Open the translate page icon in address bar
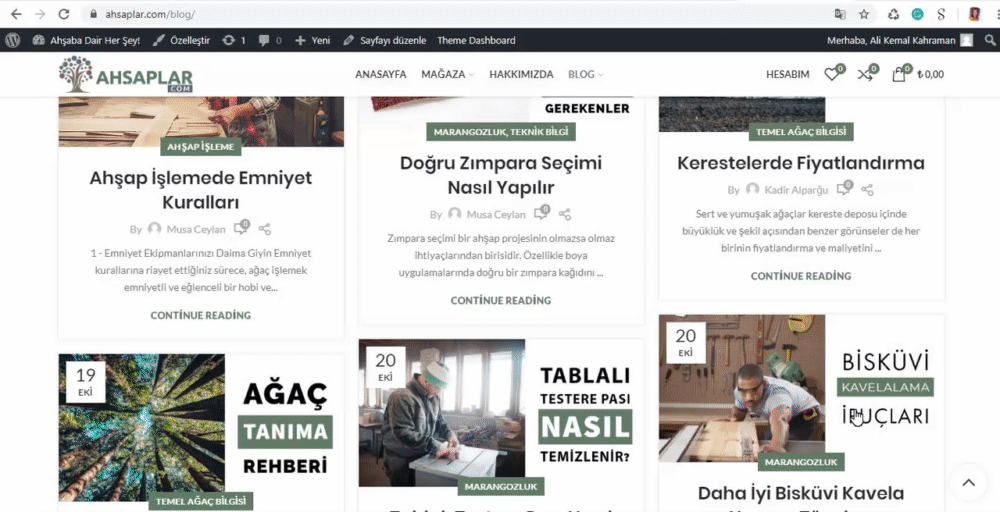This screenshot has width=1000, height=512. coord(840,14)
